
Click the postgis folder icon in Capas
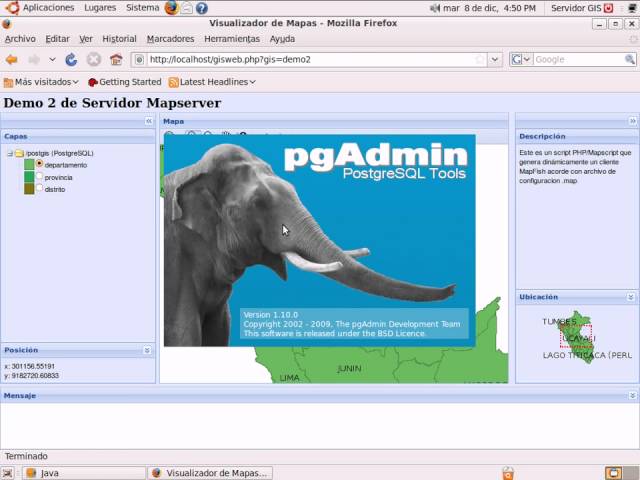click(x=20, y=153)
